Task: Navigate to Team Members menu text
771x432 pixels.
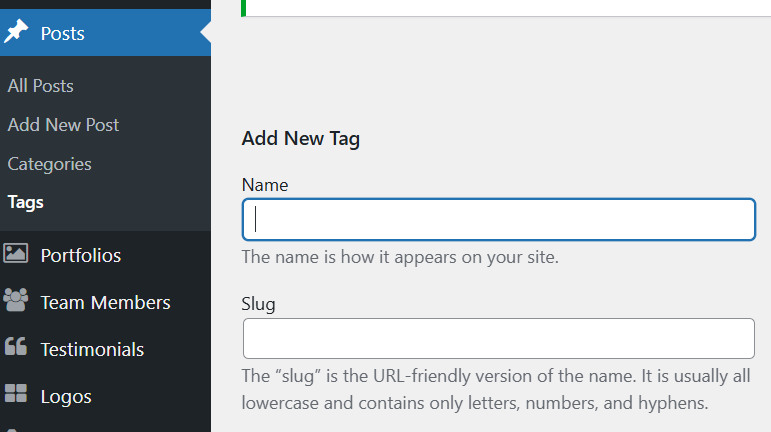Action: pyautogui.click(x=105, y=302)
